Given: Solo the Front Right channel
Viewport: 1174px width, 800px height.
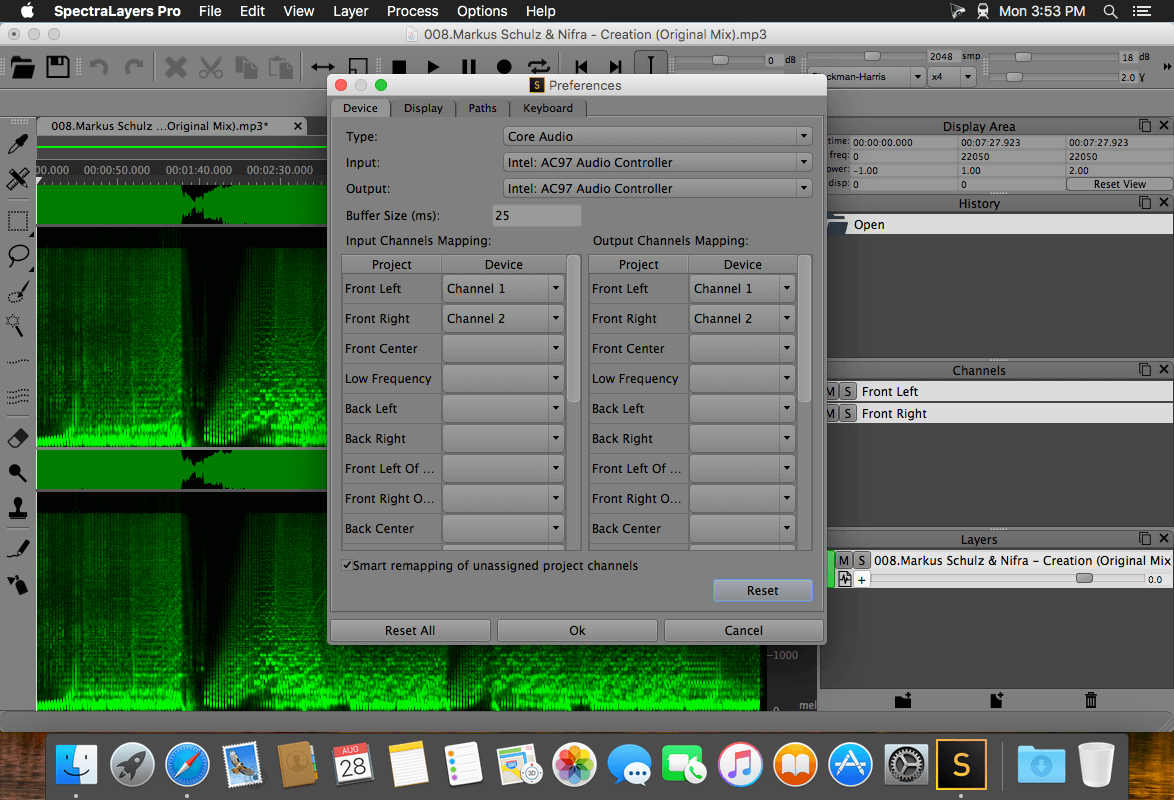Looking at the screenshot, I should click(x=848, y=413).
